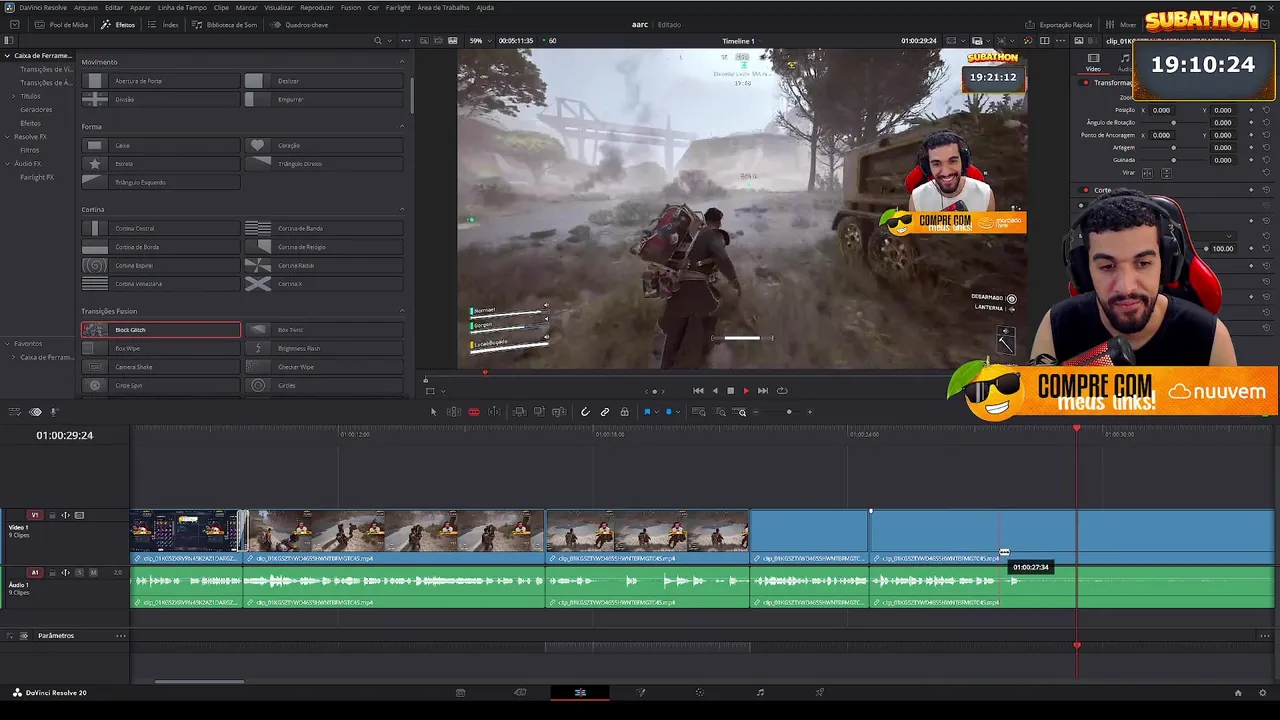Toggle loop playback in viewer
Screen dimensions: 1280x720
coord(782,391)
